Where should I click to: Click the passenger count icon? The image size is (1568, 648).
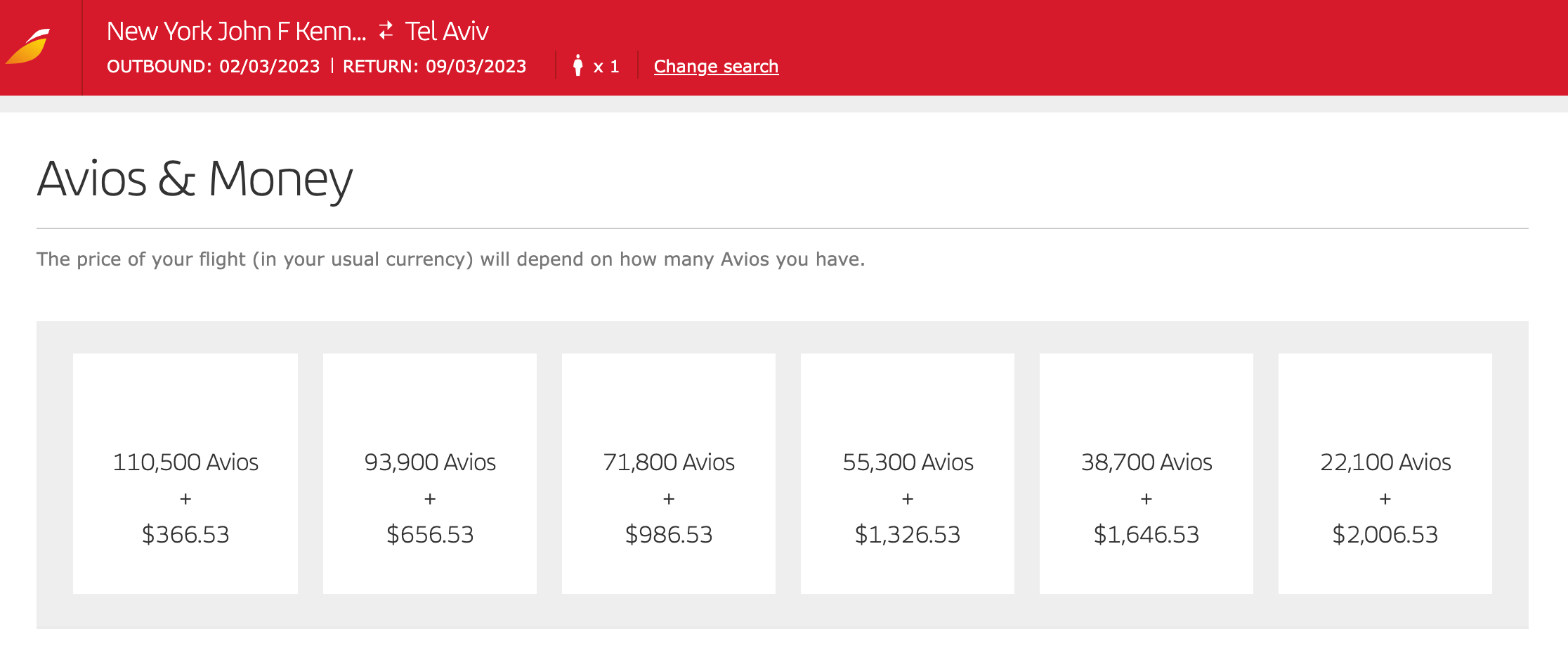pyautogui.click(x=578, y=65)
